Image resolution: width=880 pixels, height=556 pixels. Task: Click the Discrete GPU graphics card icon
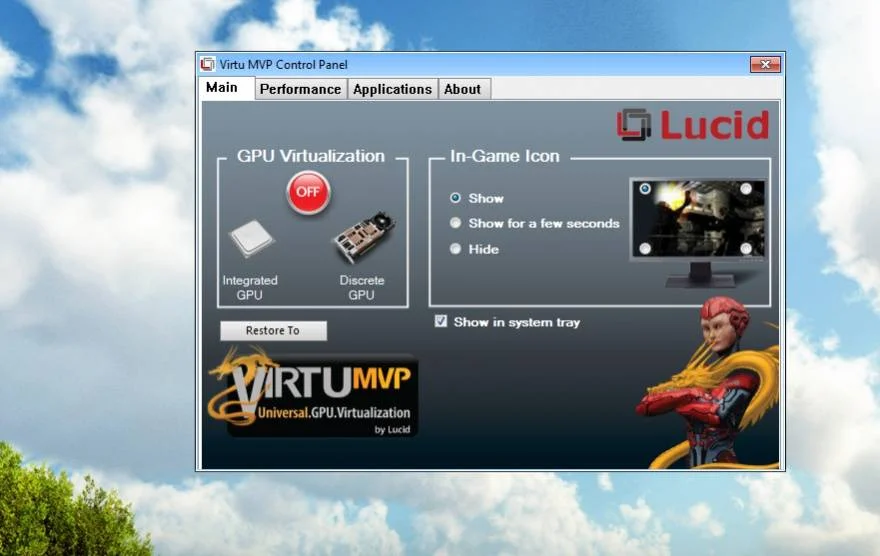point(364,238)
